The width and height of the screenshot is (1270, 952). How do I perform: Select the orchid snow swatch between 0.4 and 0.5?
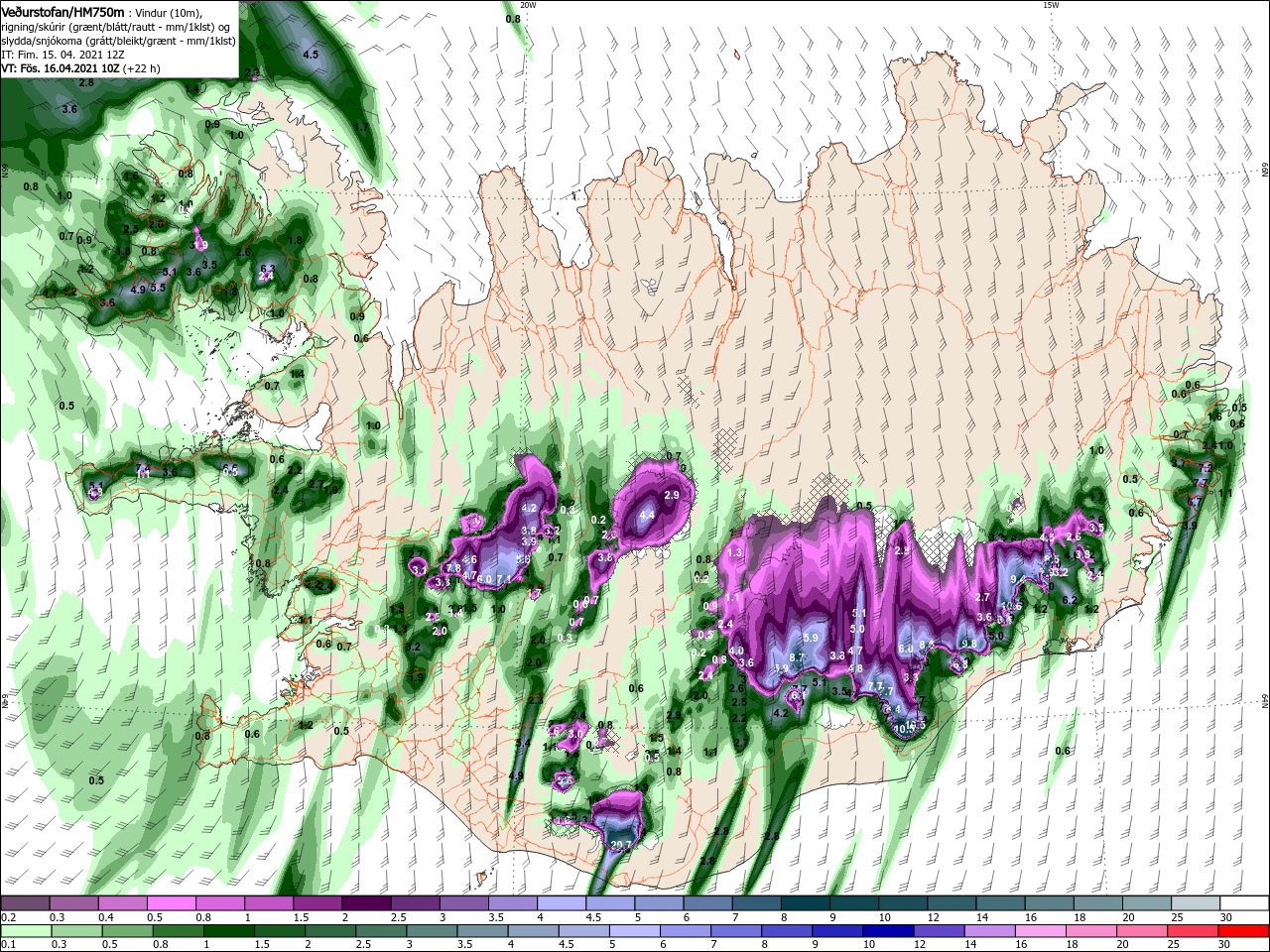123,902
